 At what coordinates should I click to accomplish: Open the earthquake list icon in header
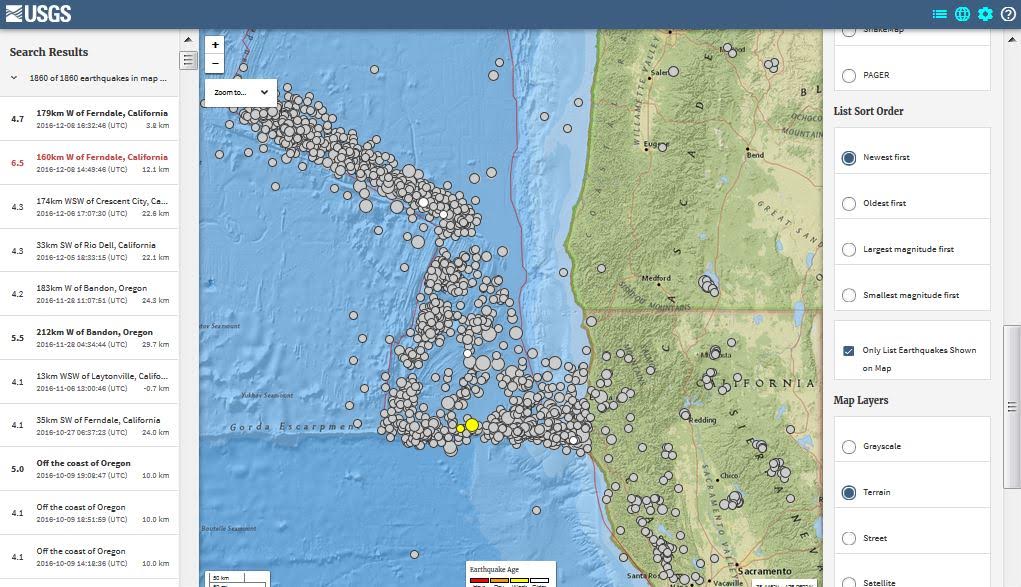(939, 14)
